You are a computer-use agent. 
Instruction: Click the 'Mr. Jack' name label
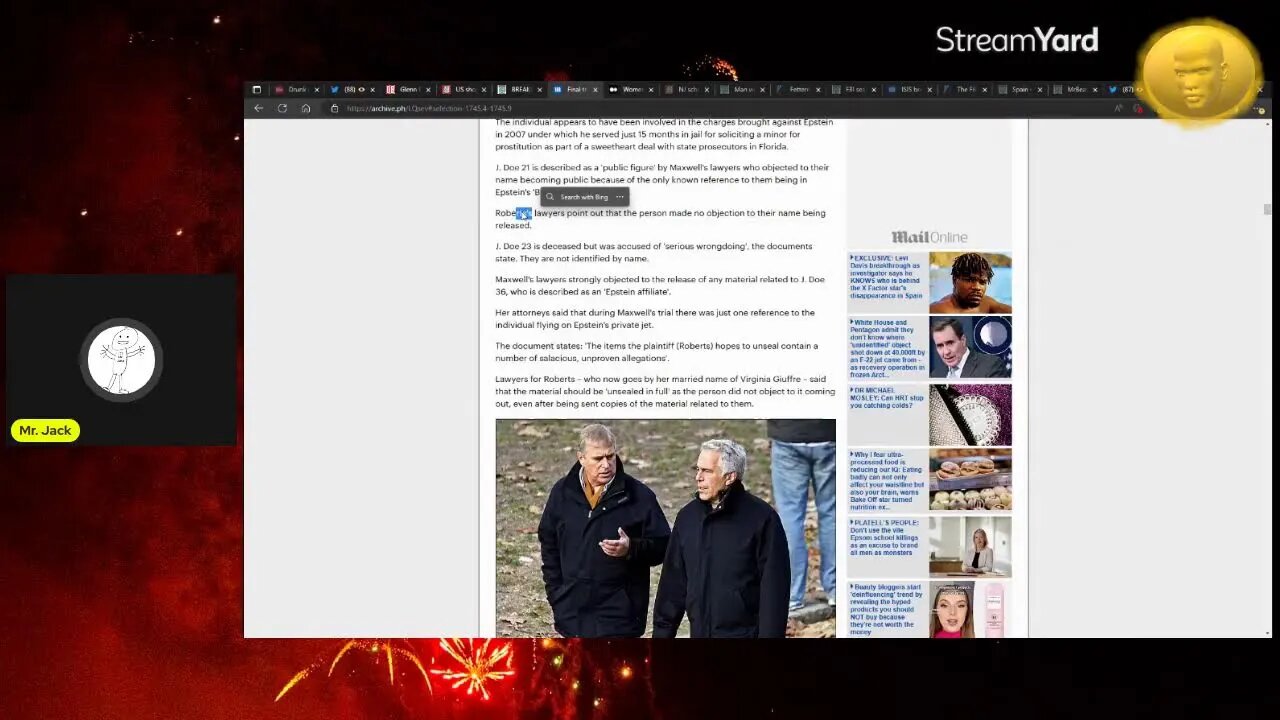45,430
